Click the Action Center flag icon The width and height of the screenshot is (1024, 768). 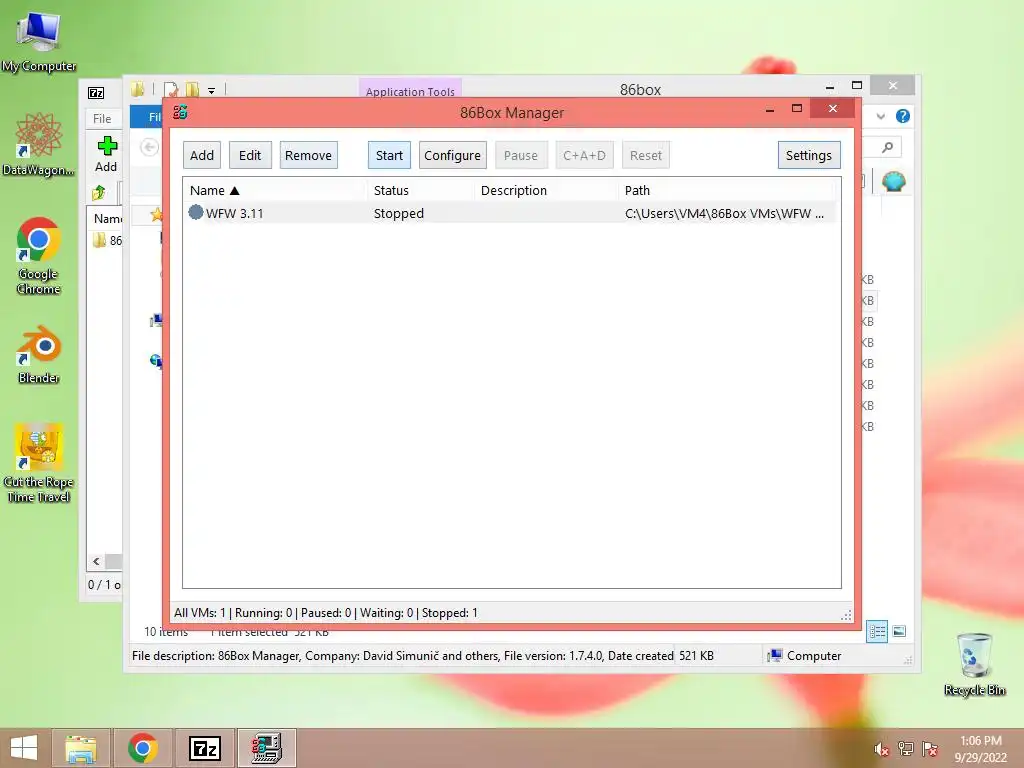(930, 748)
